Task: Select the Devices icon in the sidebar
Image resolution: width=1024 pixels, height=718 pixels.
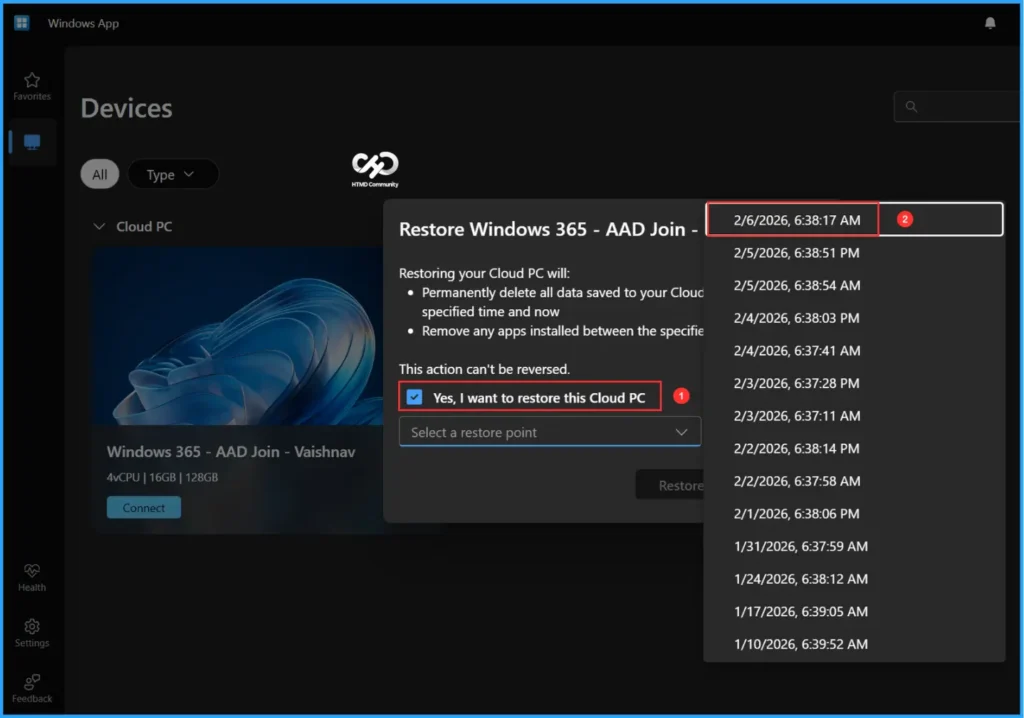Action: coord(31,141)
